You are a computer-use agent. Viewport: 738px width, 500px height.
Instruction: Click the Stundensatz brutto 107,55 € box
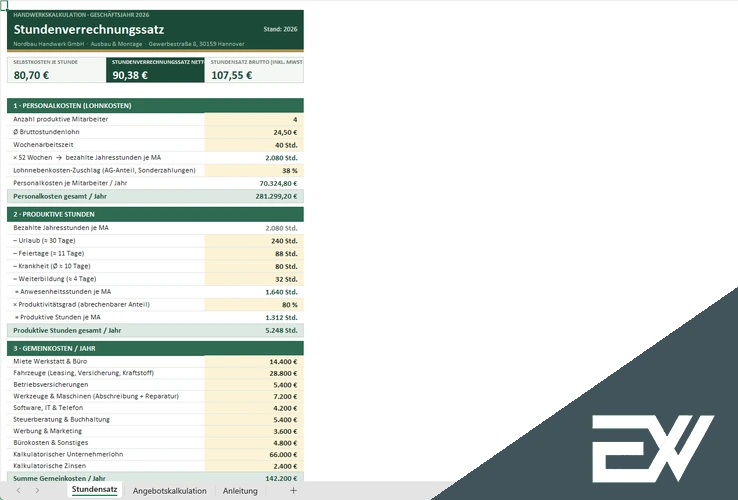click(254, 70)
